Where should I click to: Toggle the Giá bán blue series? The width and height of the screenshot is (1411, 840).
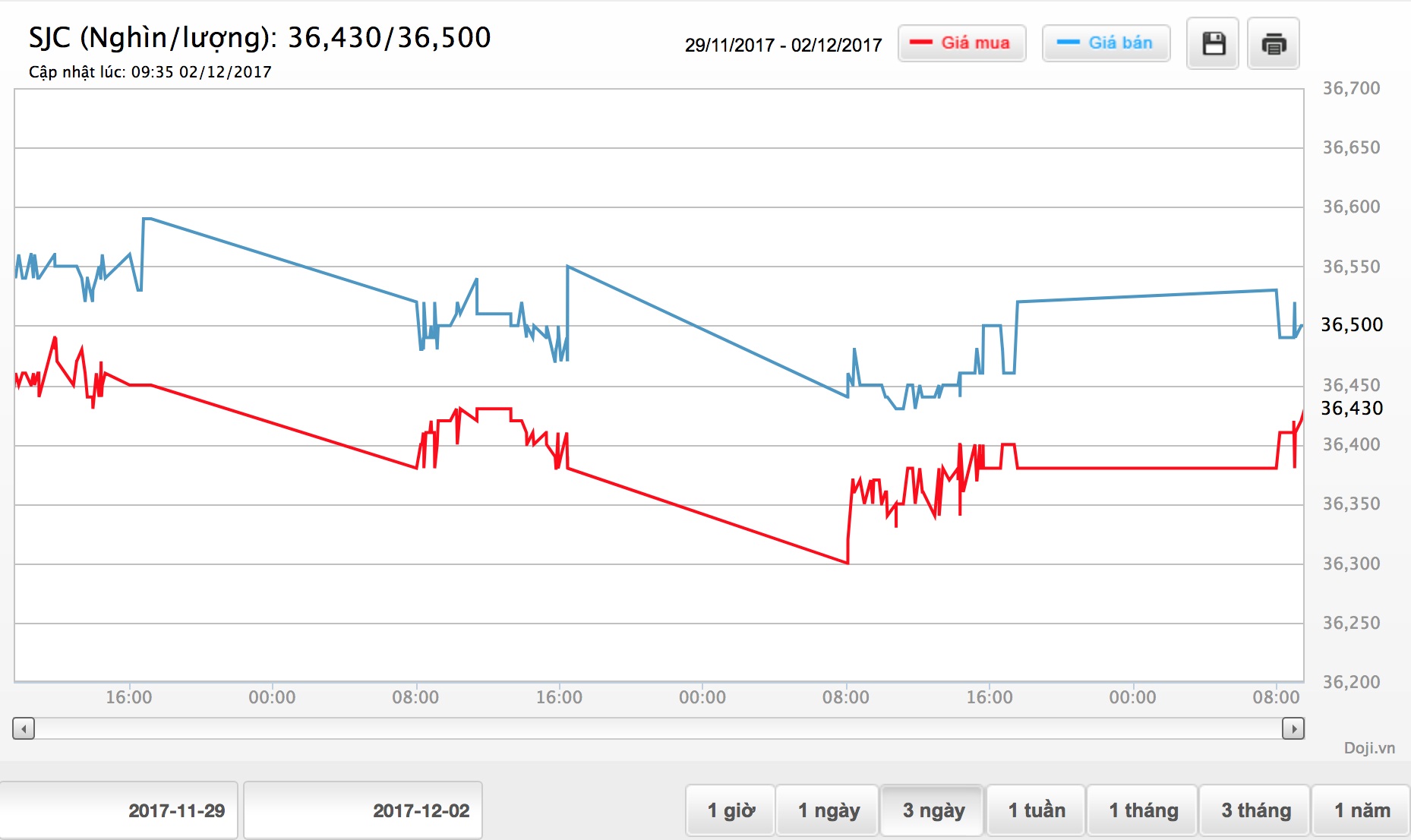pos(1106,43)
